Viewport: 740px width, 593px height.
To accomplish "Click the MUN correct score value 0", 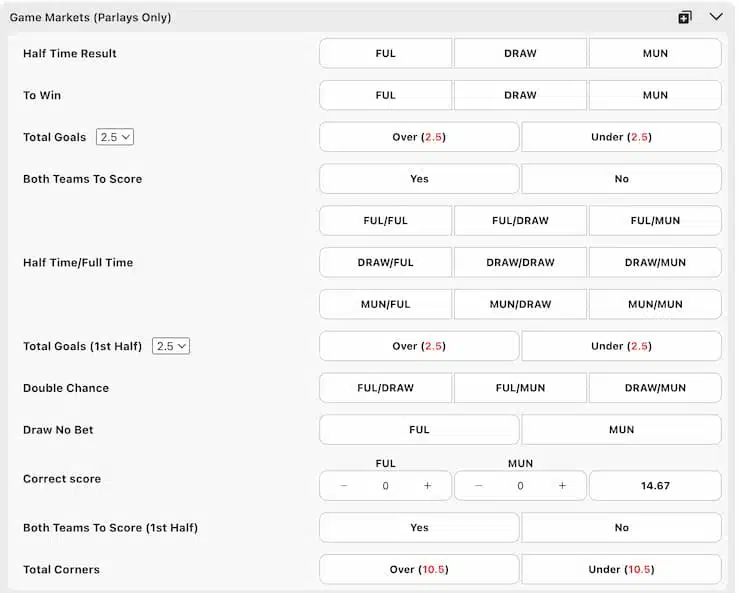I will tap(520, 485).
